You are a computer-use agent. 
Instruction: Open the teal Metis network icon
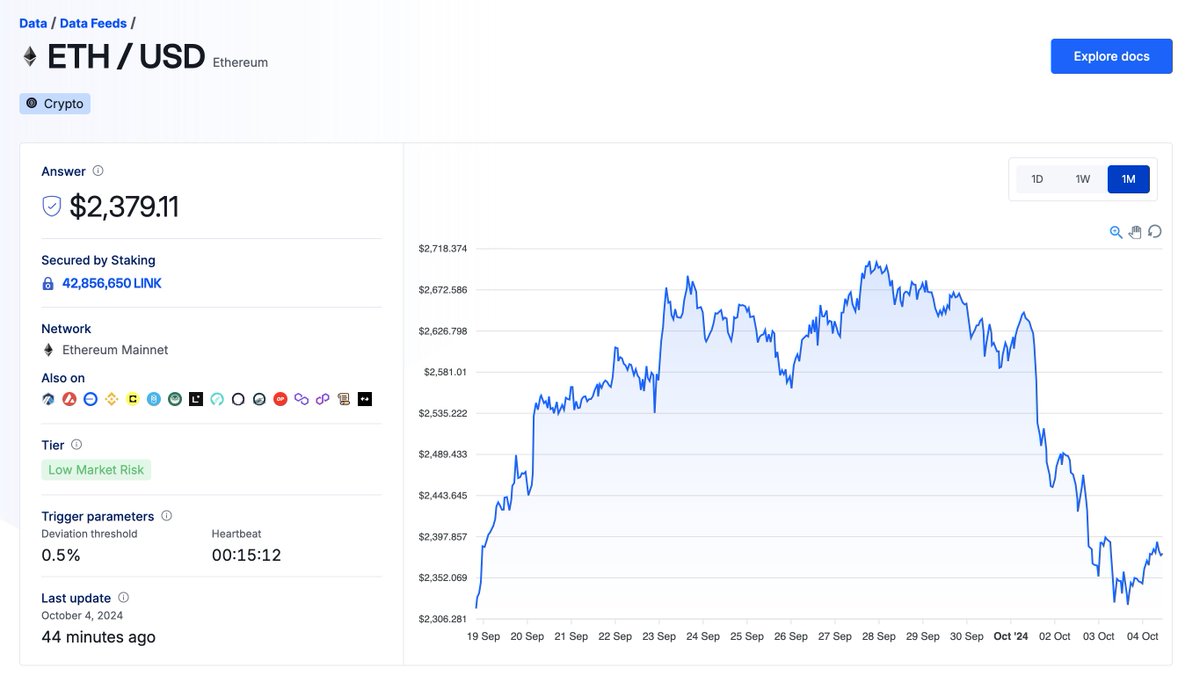pyautogui.click(x=217, y=399)
